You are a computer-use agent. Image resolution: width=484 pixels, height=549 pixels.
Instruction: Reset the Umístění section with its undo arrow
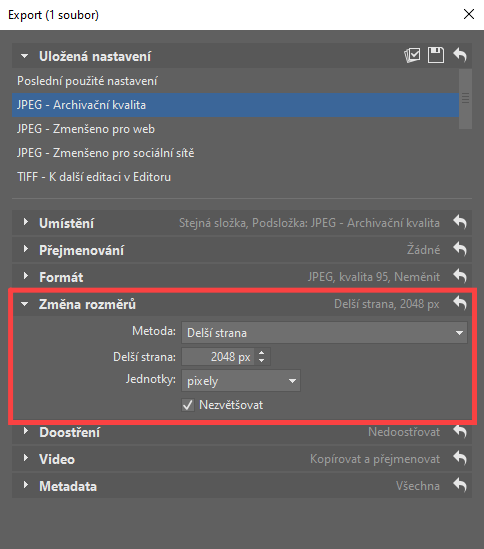[x=460, y=222]
